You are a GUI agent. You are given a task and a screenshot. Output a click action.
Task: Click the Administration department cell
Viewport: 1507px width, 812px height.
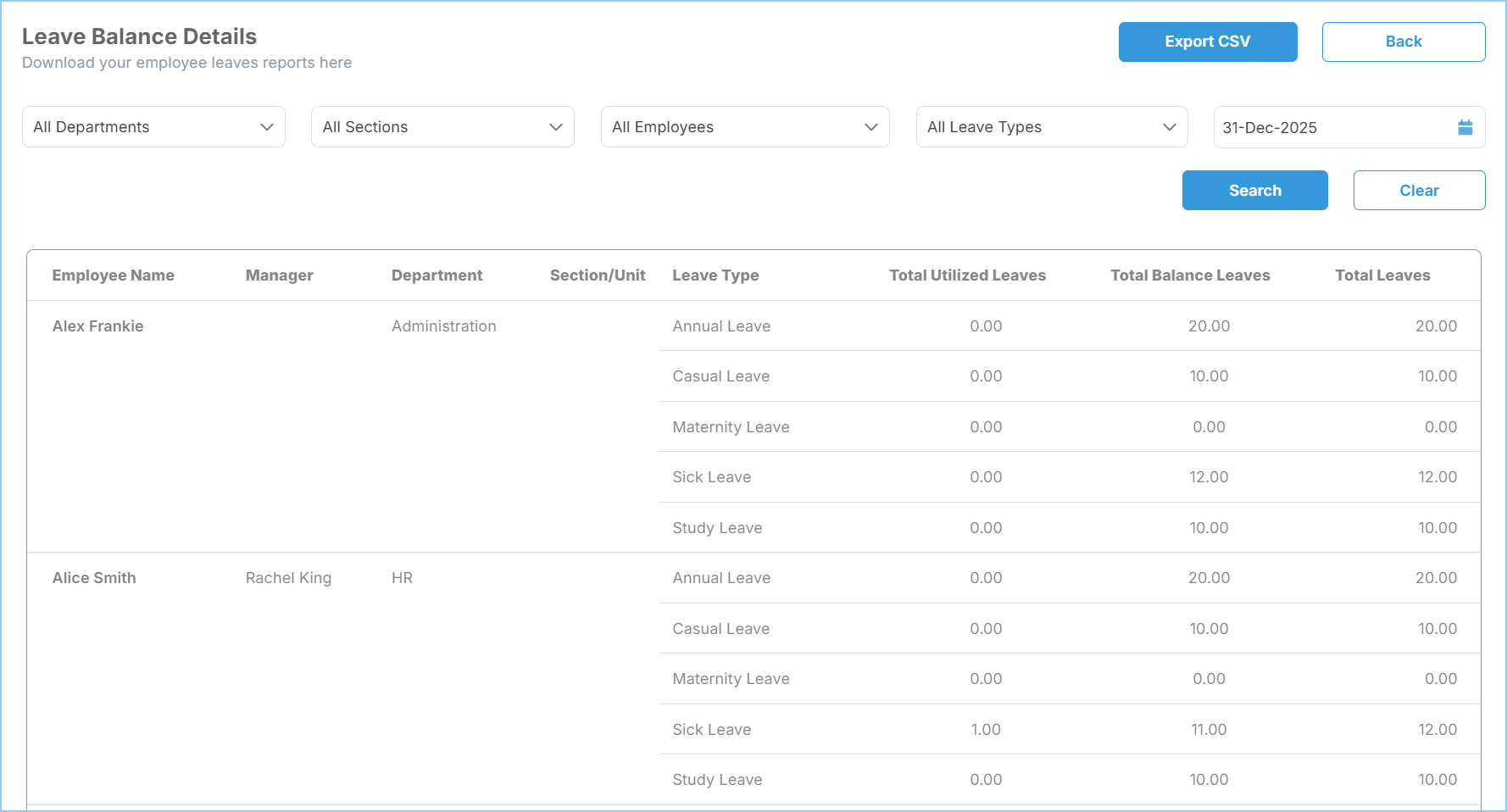[x=444, y=326]
